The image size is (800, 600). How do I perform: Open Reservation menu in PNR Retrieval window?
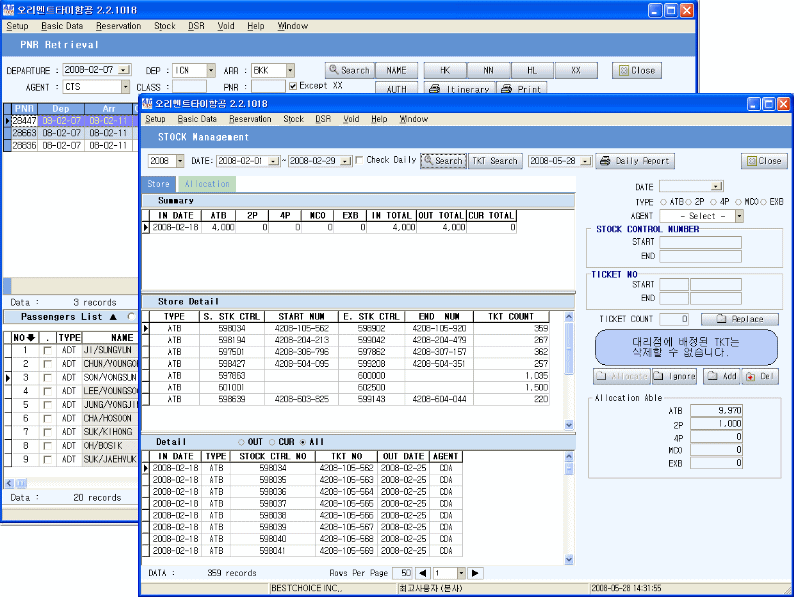[118, 26]
